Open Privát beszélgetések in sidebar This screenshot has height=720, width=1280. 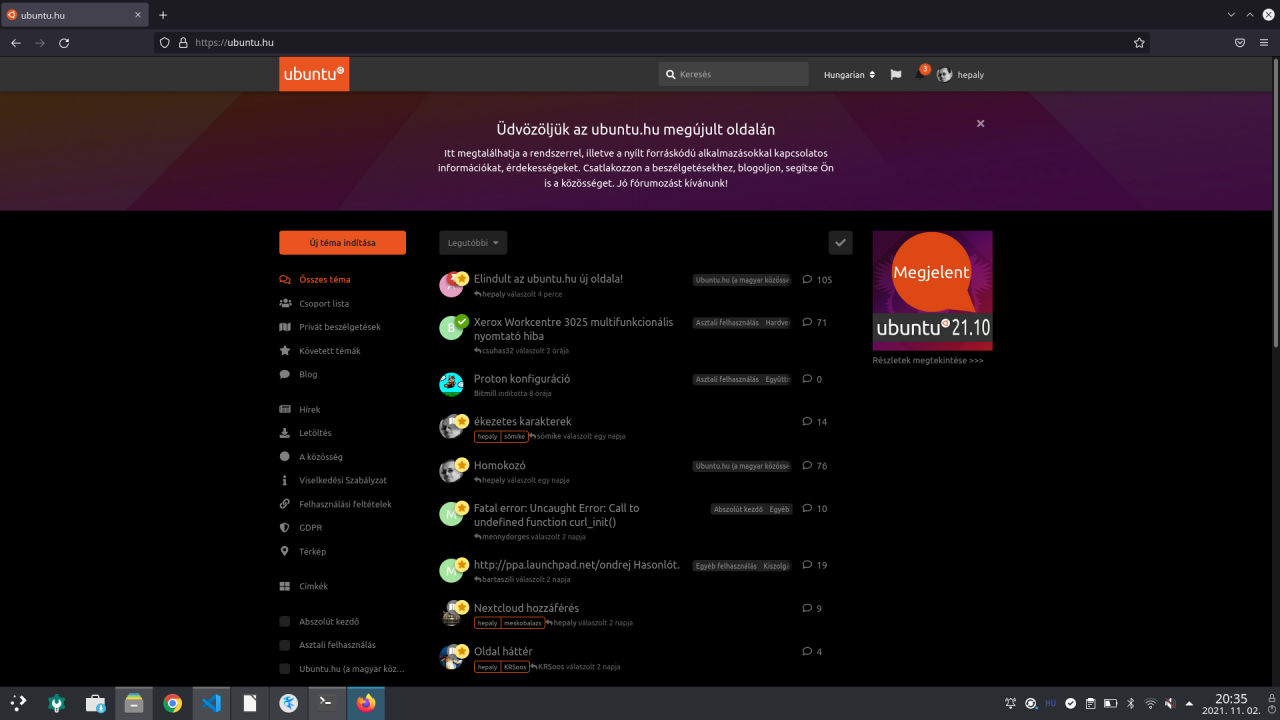click(x=330, y=327)
